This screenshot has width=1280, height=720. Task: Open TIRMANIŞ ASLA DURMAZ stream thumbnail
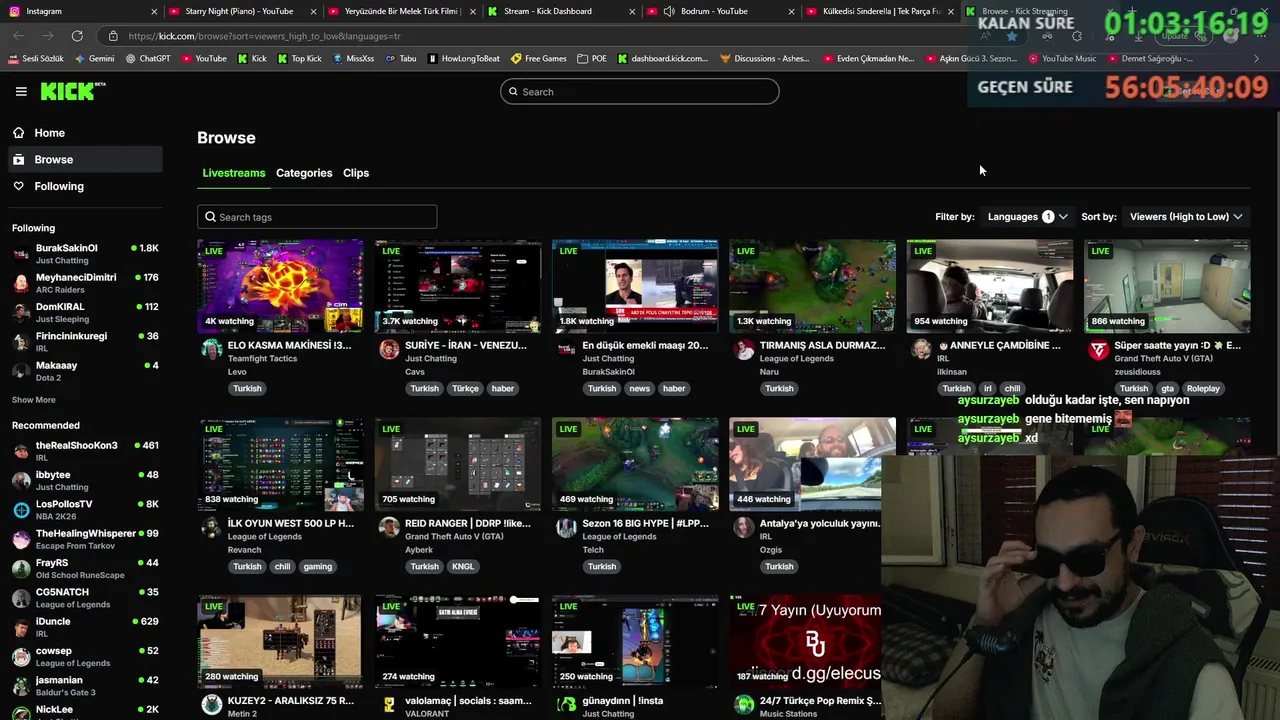pyautogui.click(x=812, y=286)
